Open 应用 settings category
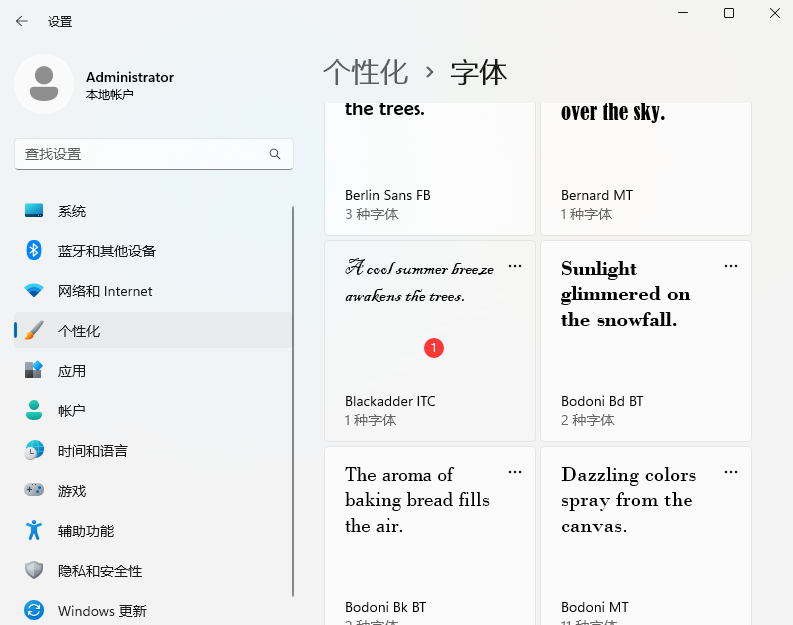The height and width of the screenshot is (625, 793). click(x=153, y=371)
